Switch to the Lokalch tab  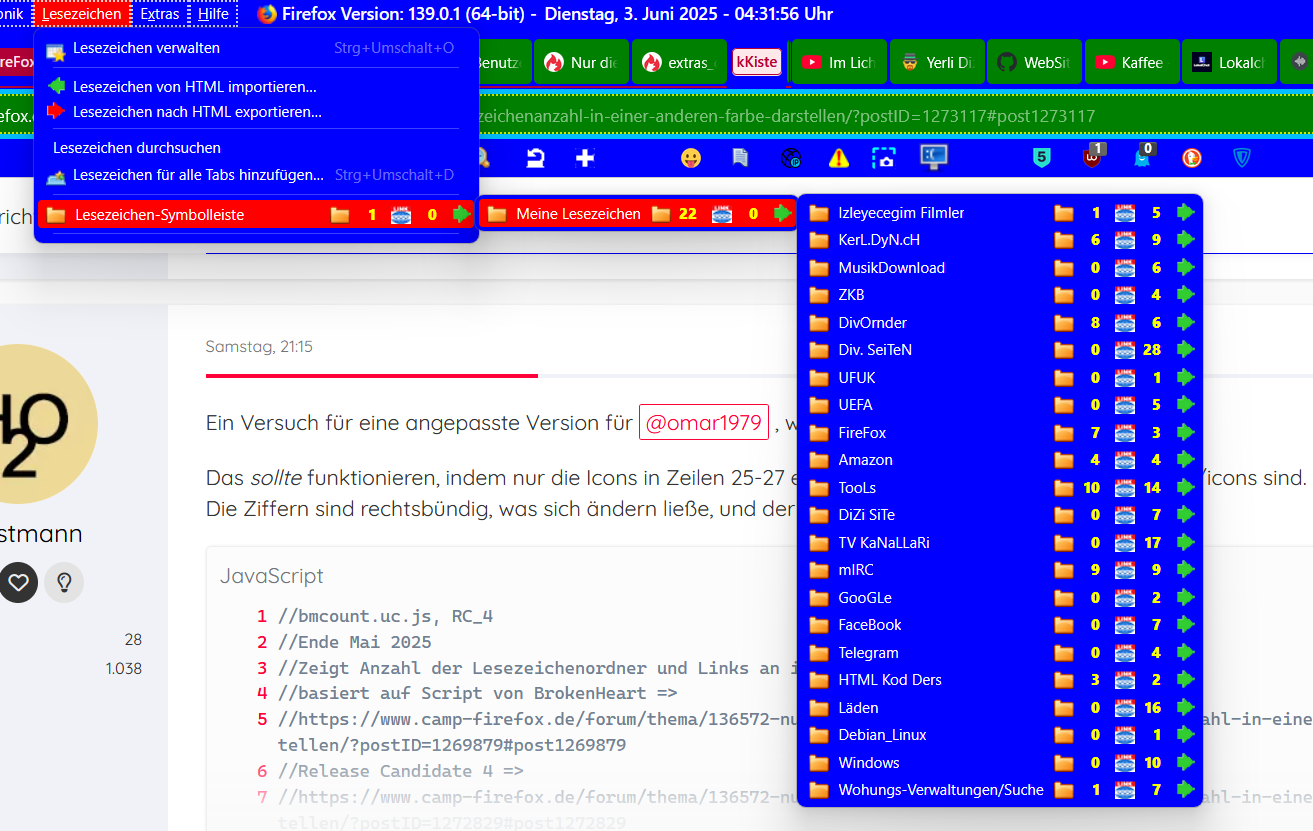(x=1229, y=62)
